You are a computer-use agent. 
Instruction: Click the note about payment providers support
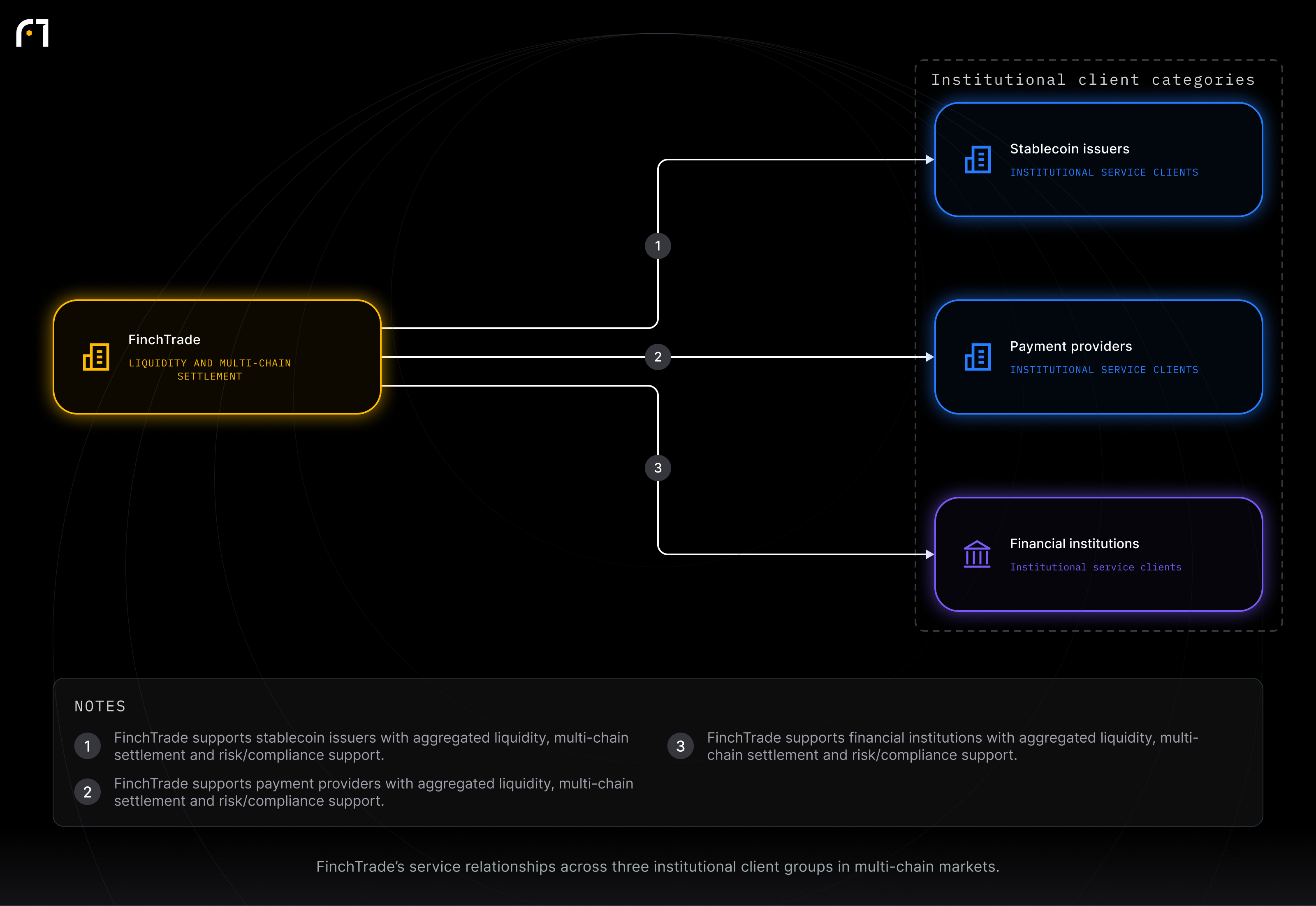point(373,792)
